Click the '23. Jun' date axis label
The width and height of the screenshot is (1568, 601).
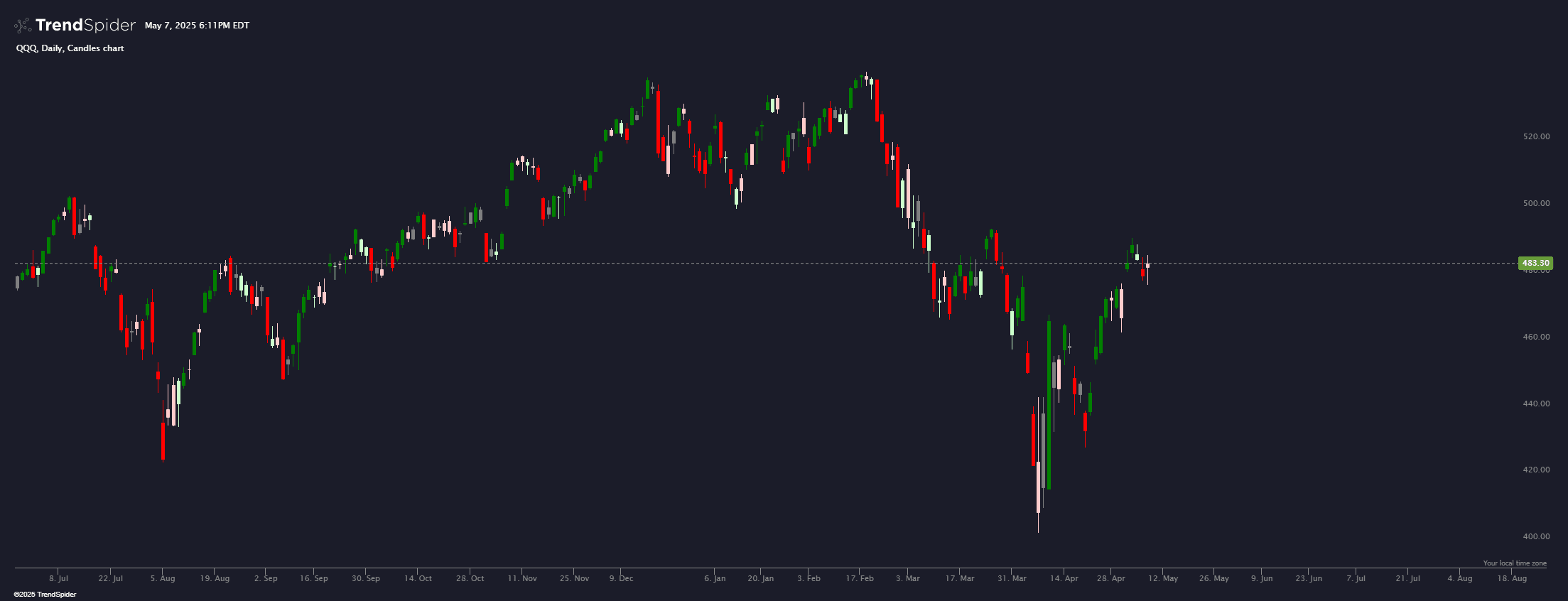click(x=1309, y=578)
